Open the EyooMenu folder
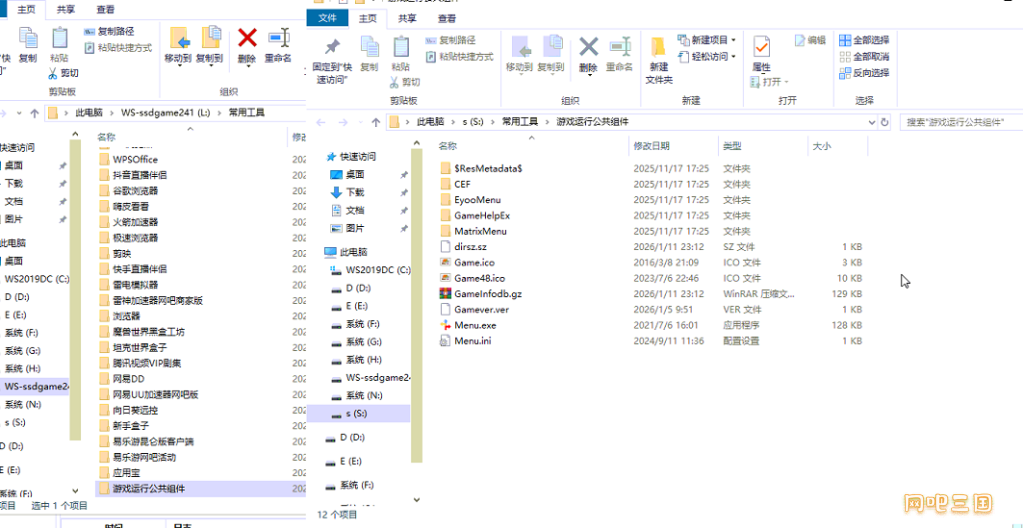The image size is (1023, 528). pos(477,200)
